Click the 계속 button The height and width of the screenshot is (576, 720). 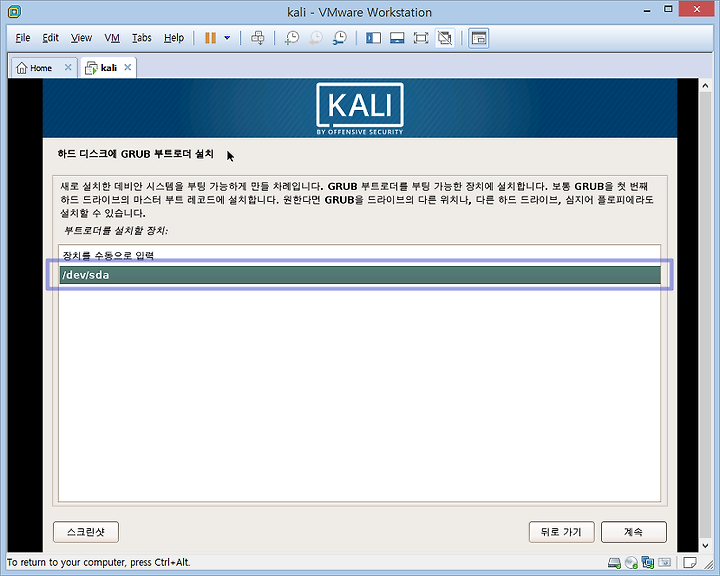point(634,532)
